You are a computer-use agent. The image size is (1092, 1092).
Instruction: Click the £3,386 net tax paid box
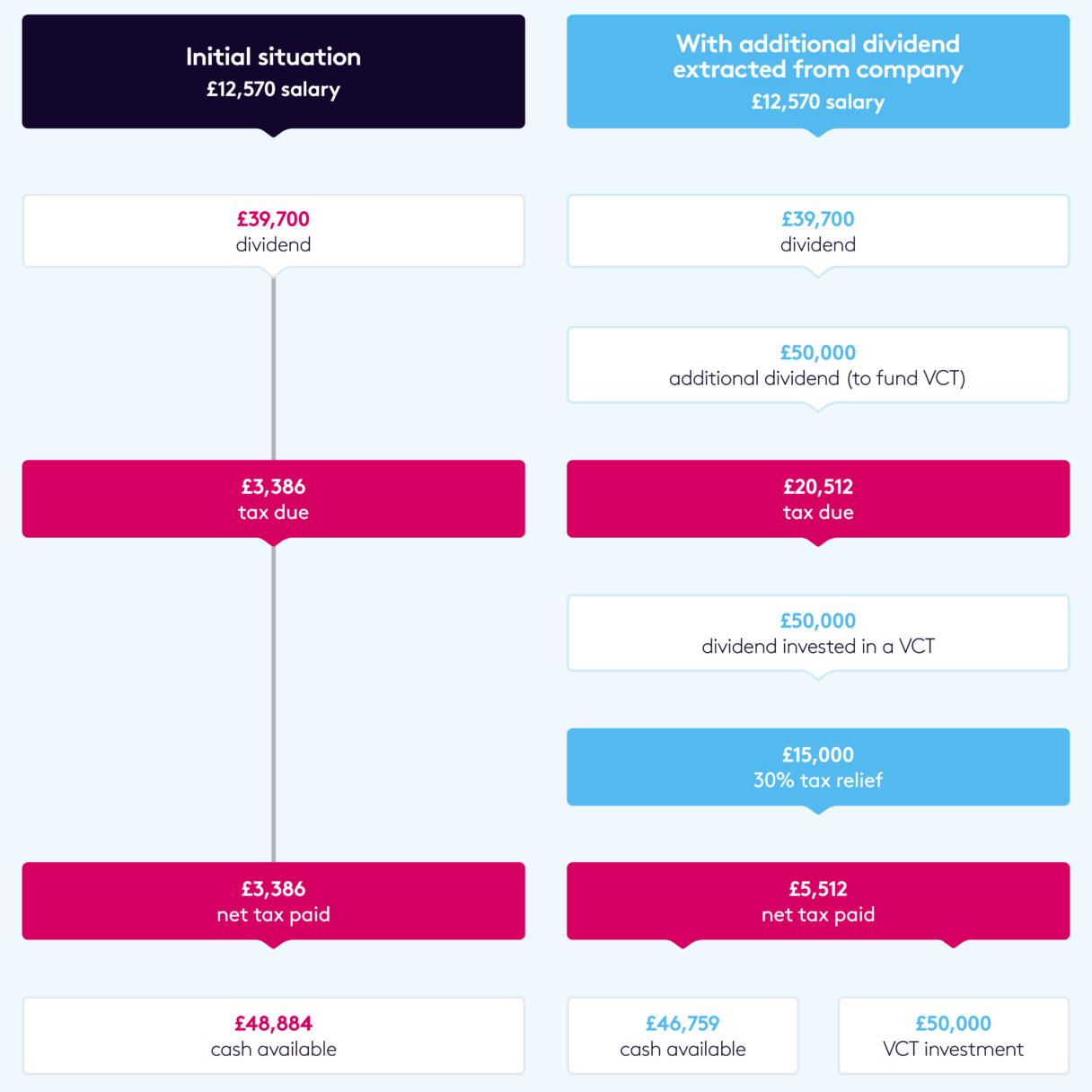(x=273, y=901)
